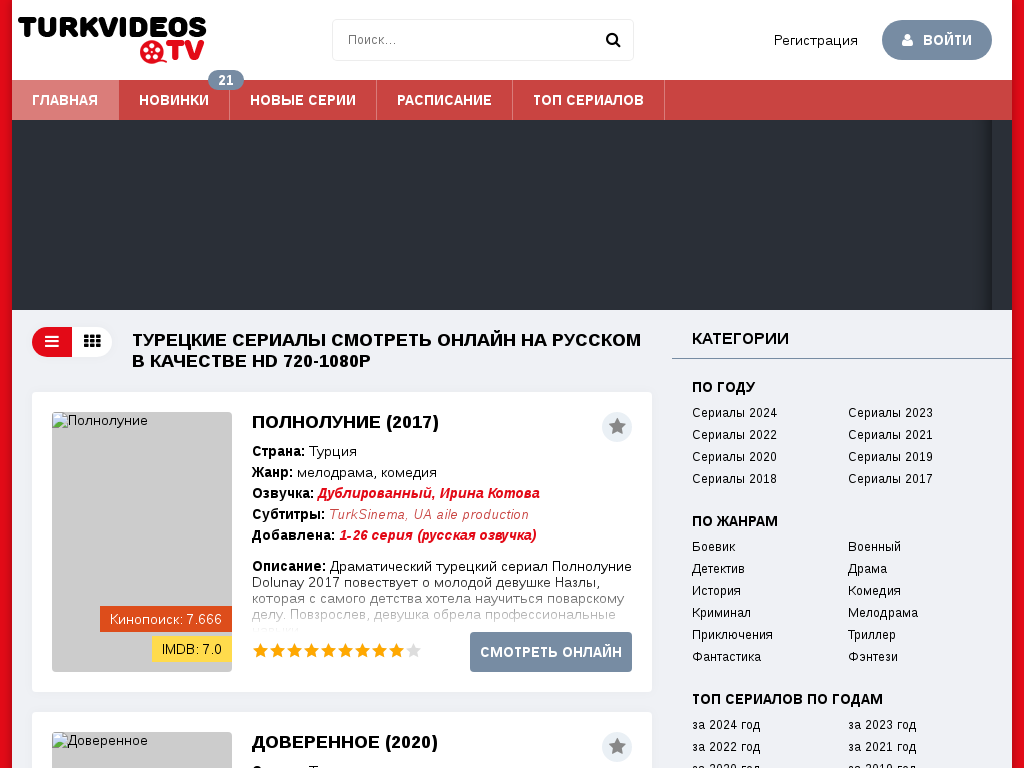1024x768 pixels.
Task: Open the Полнолуние poster thumbnail
Action: (x=142, y=542)
